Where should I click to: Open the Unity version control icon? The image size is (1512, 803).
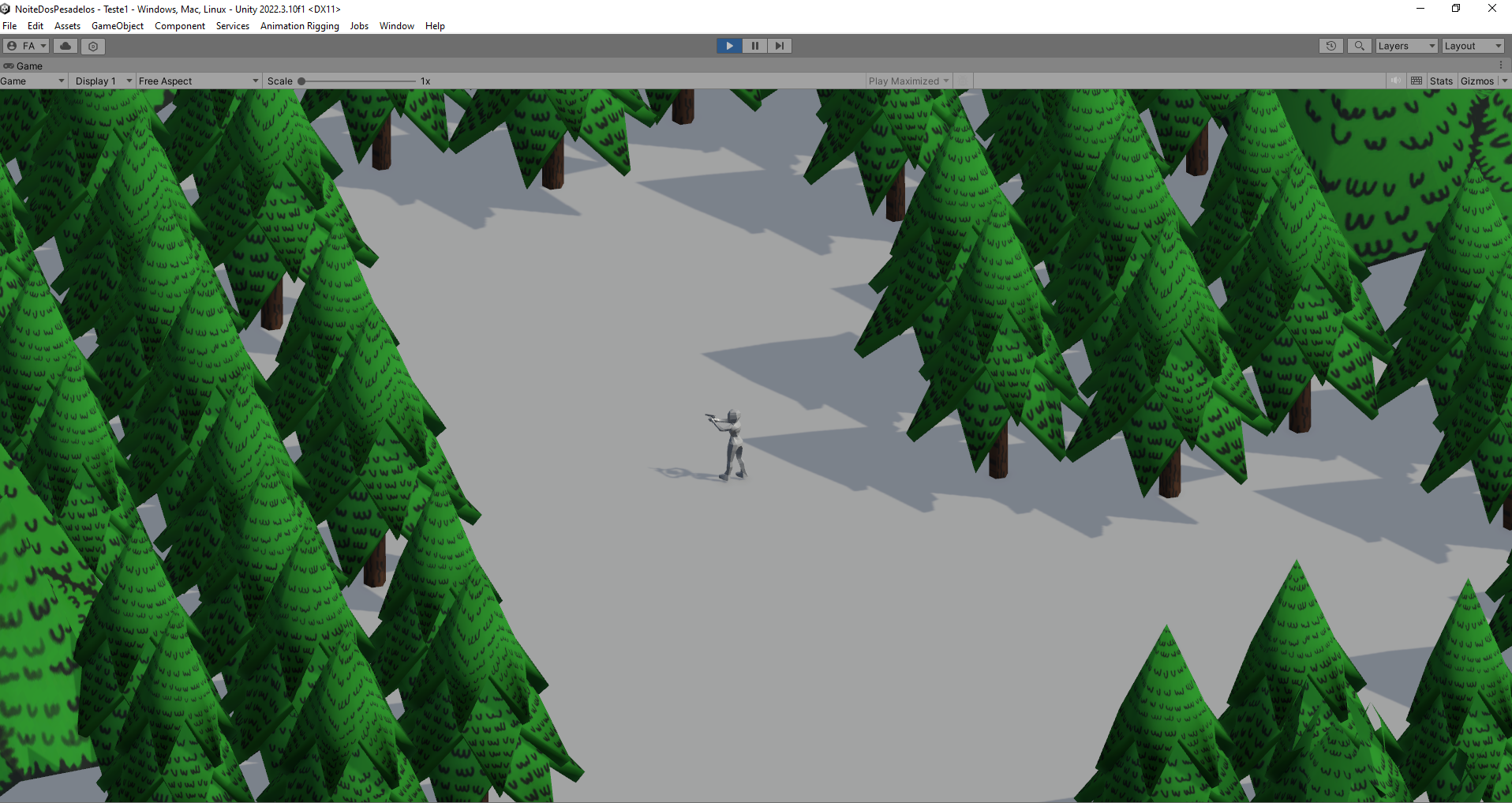(x=93, y=46)
